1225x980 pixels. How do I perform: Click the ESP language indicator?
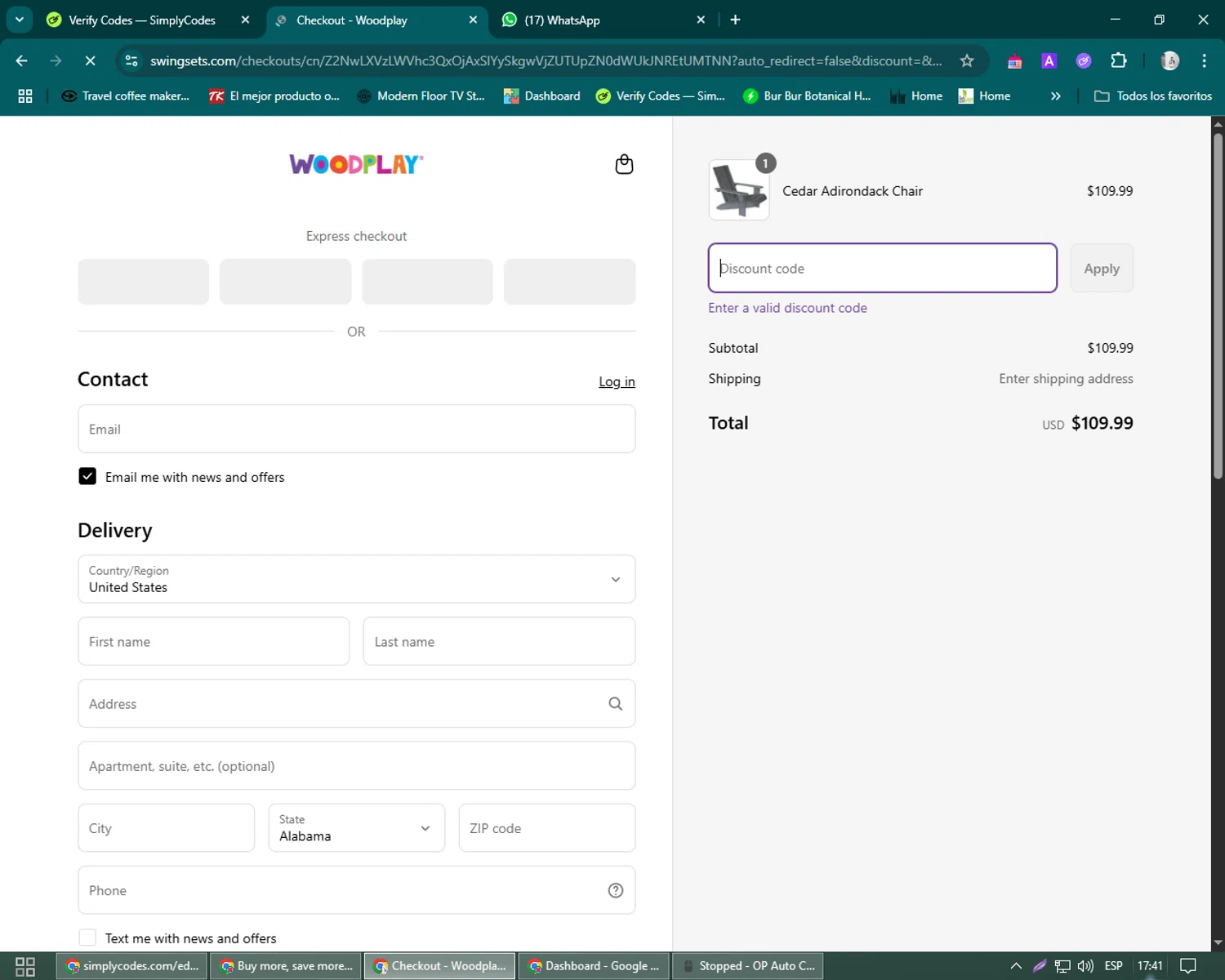tap(1113, 966)
